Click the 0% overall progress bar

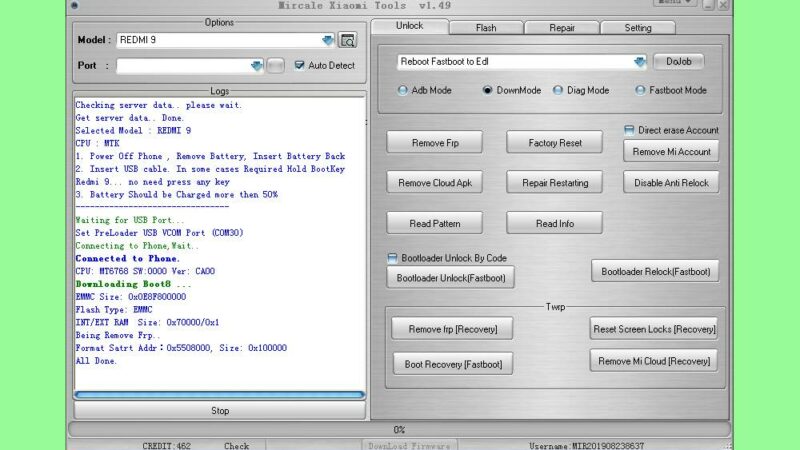click(x=399, y=430)
